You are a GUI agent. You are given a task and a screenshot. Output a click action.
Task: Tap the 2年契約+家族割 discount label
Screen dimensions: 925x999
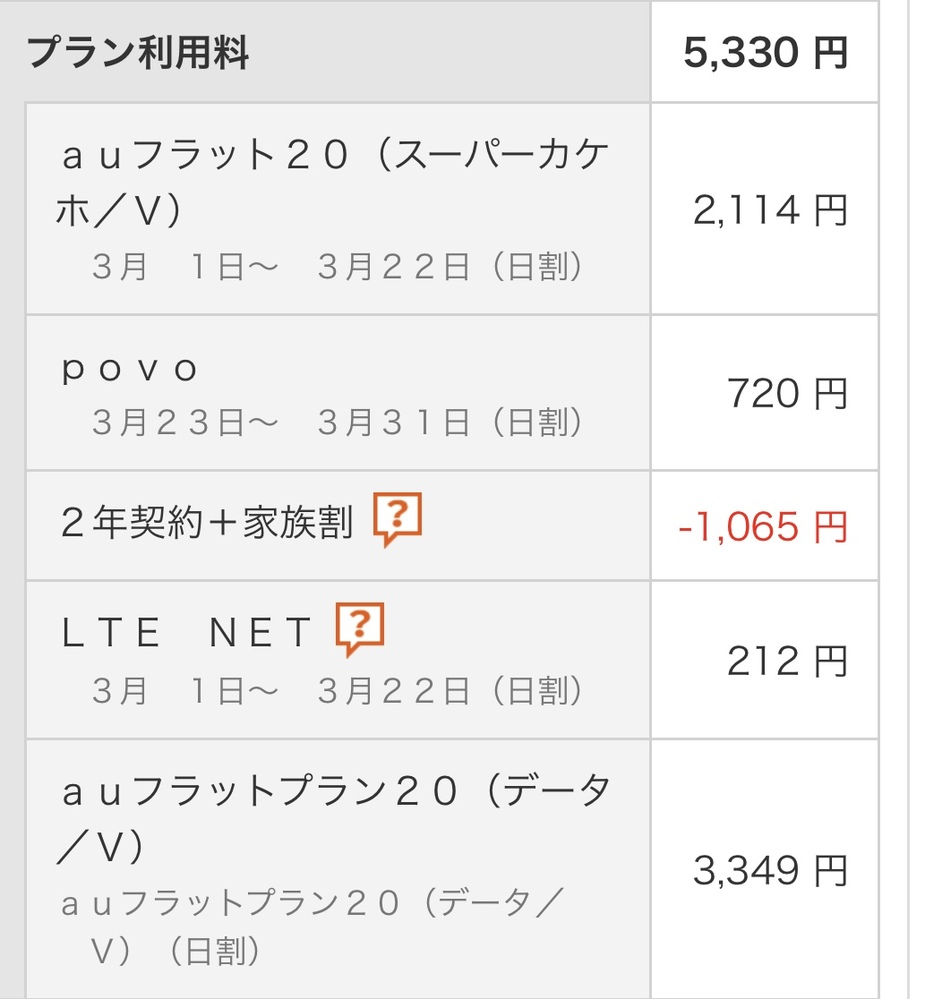(206, 522)
